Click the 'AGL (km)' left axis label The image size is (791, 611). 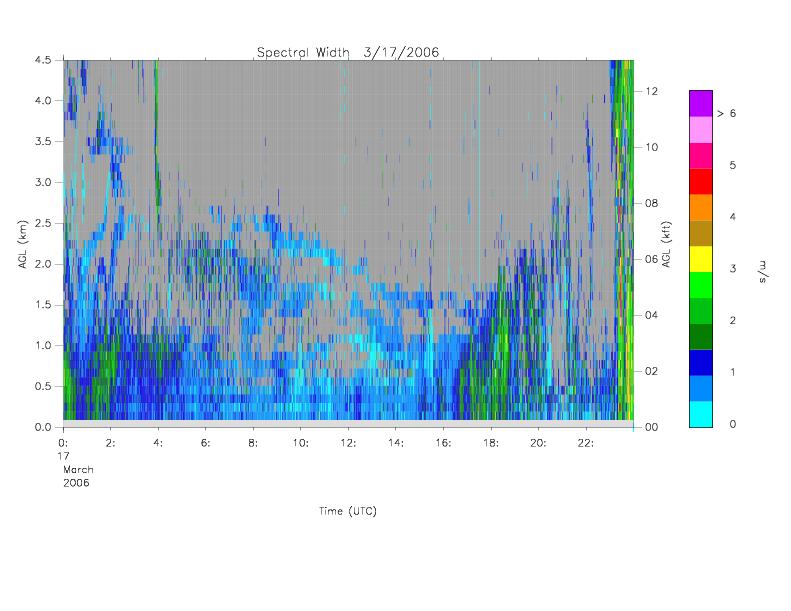pyautogui.click(x=23, y=244)
